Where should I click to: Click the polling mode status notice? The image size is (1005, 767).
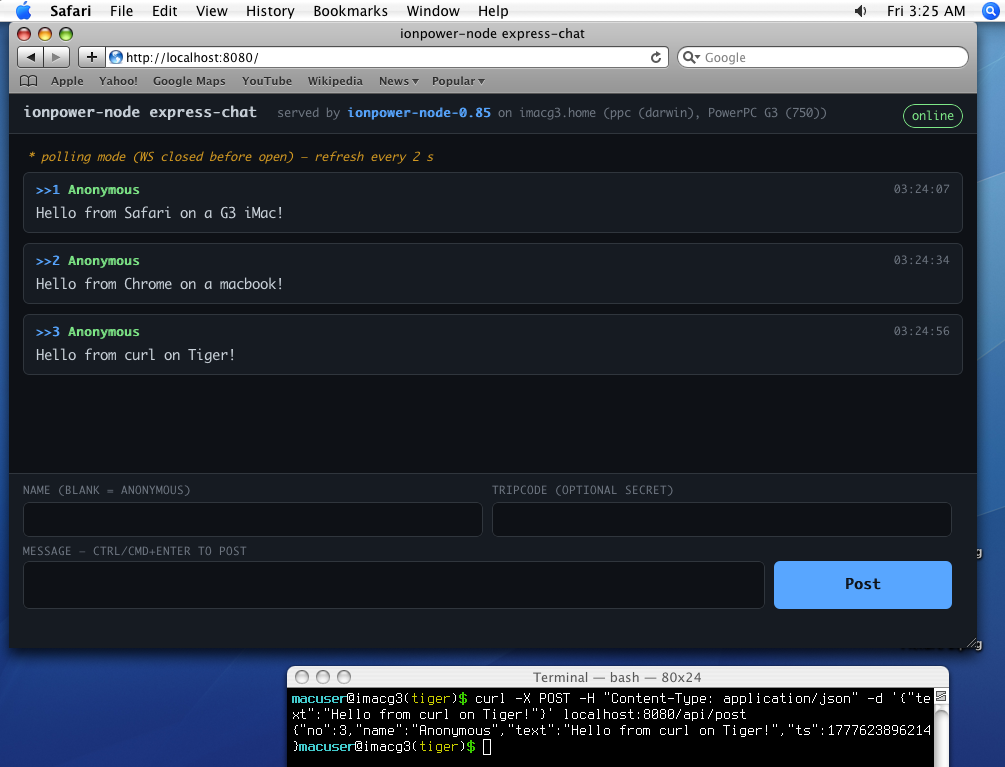pos(231,157)
